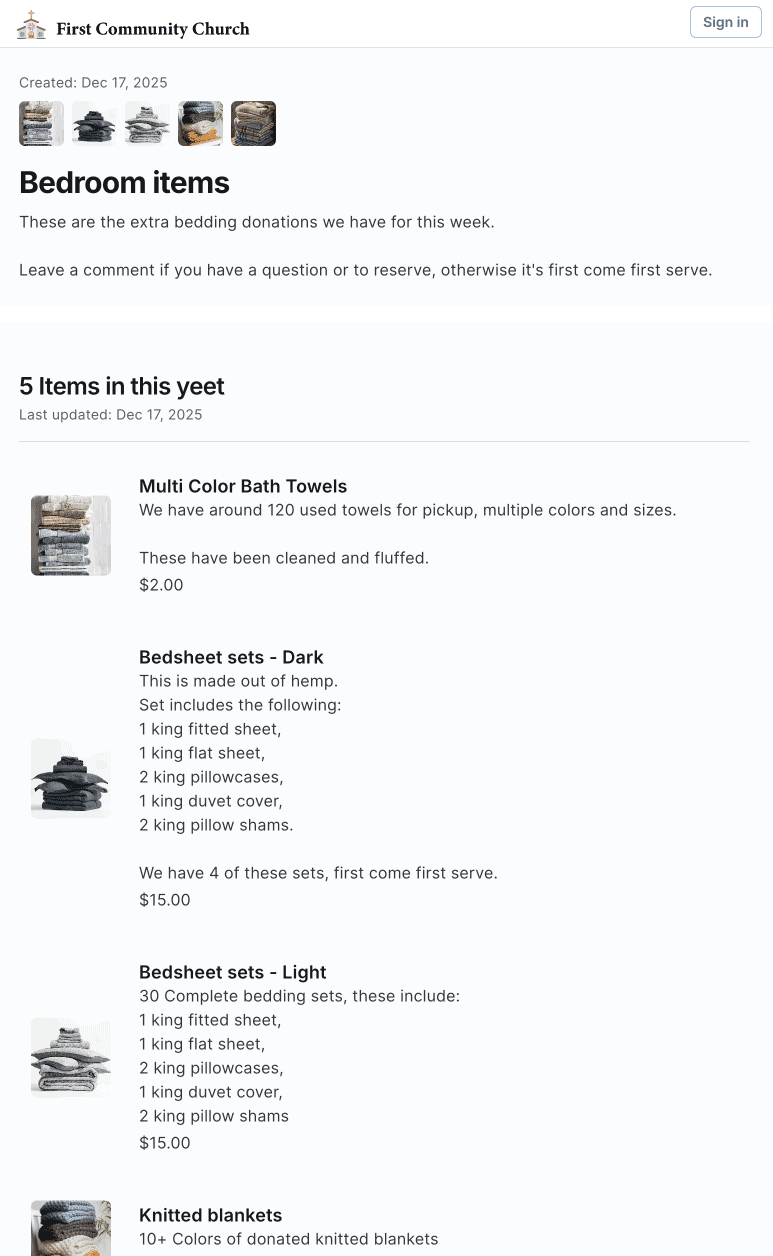Viewport: 773px width, 1256px height.
Task: Click the church building logo icon
Action: [31, 24]
